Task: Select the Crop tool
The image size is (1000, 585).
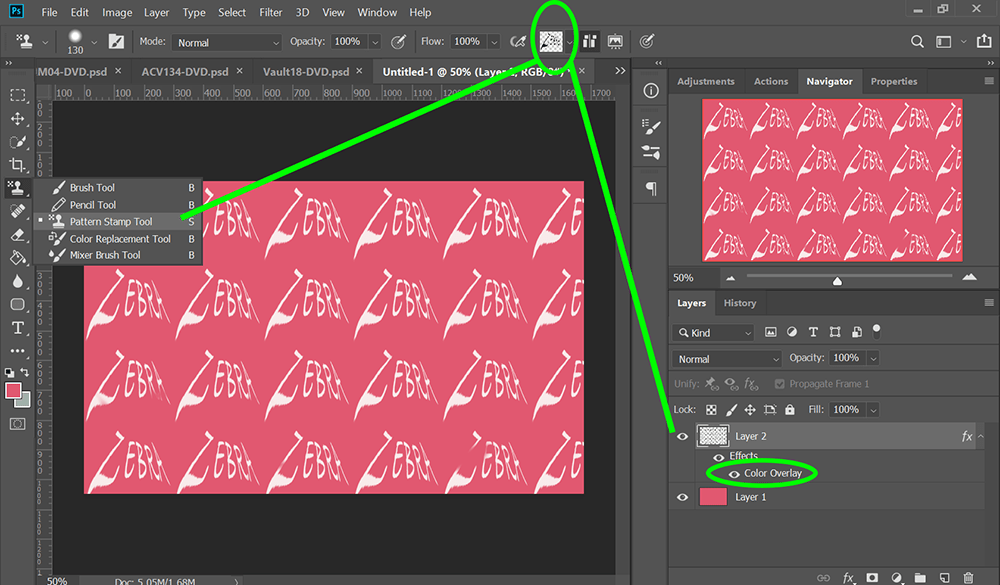Action: tap(17, 164)
